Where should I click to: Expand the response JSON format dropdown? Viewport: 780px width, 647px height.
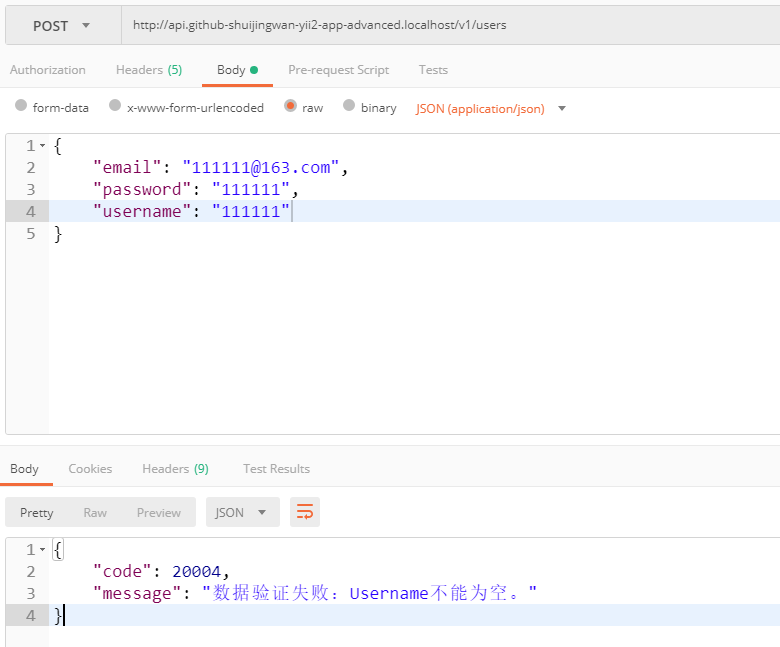pos(242,512)
